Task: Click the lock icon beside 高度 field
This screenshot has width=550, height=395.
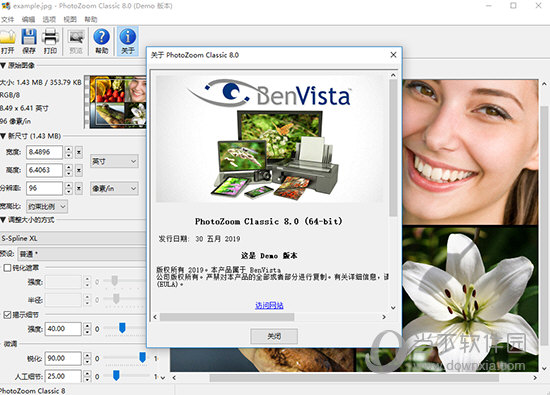Action: click(x=79, y=170)
